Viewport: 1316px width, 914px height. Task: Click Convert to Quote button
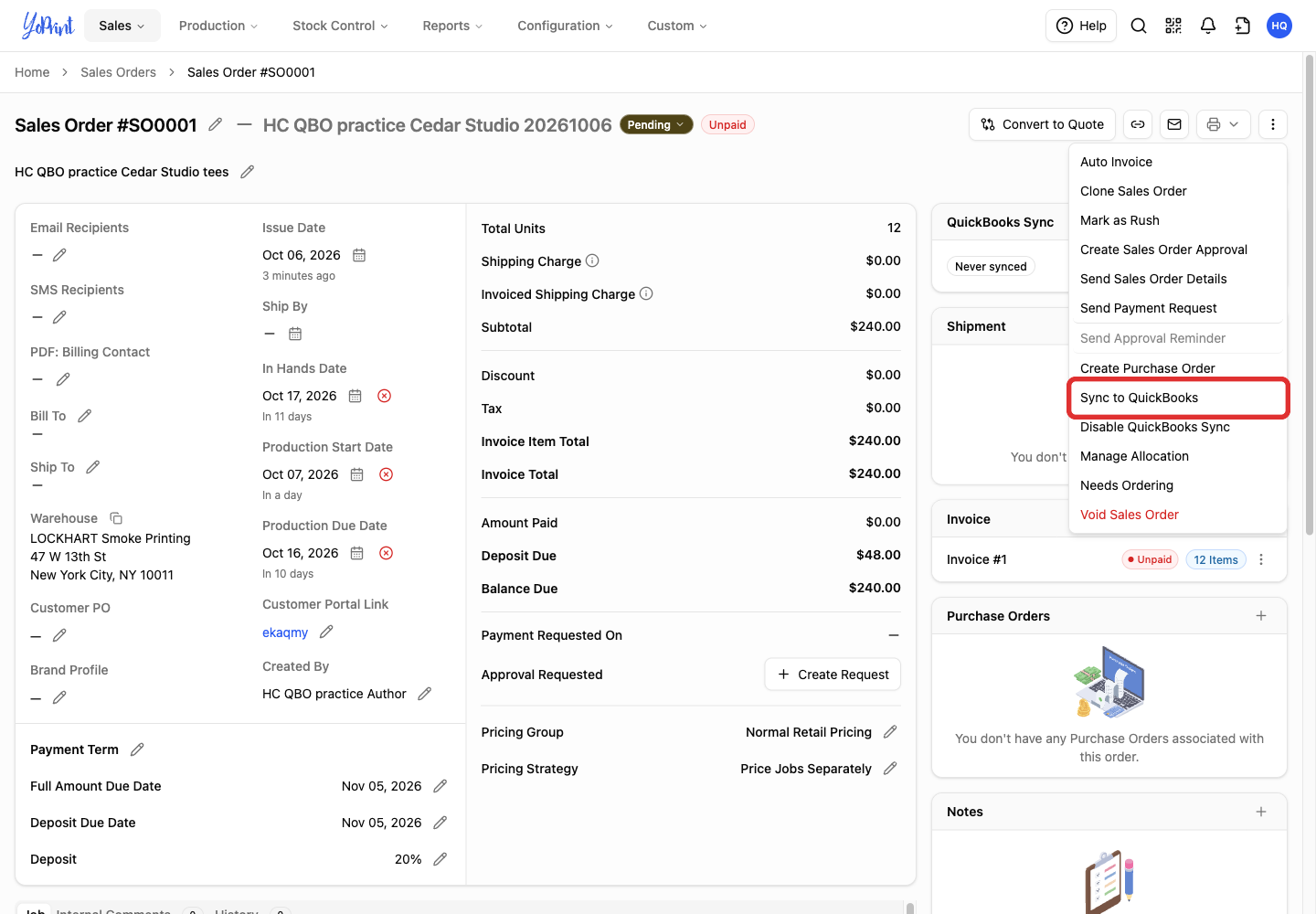1042,124
